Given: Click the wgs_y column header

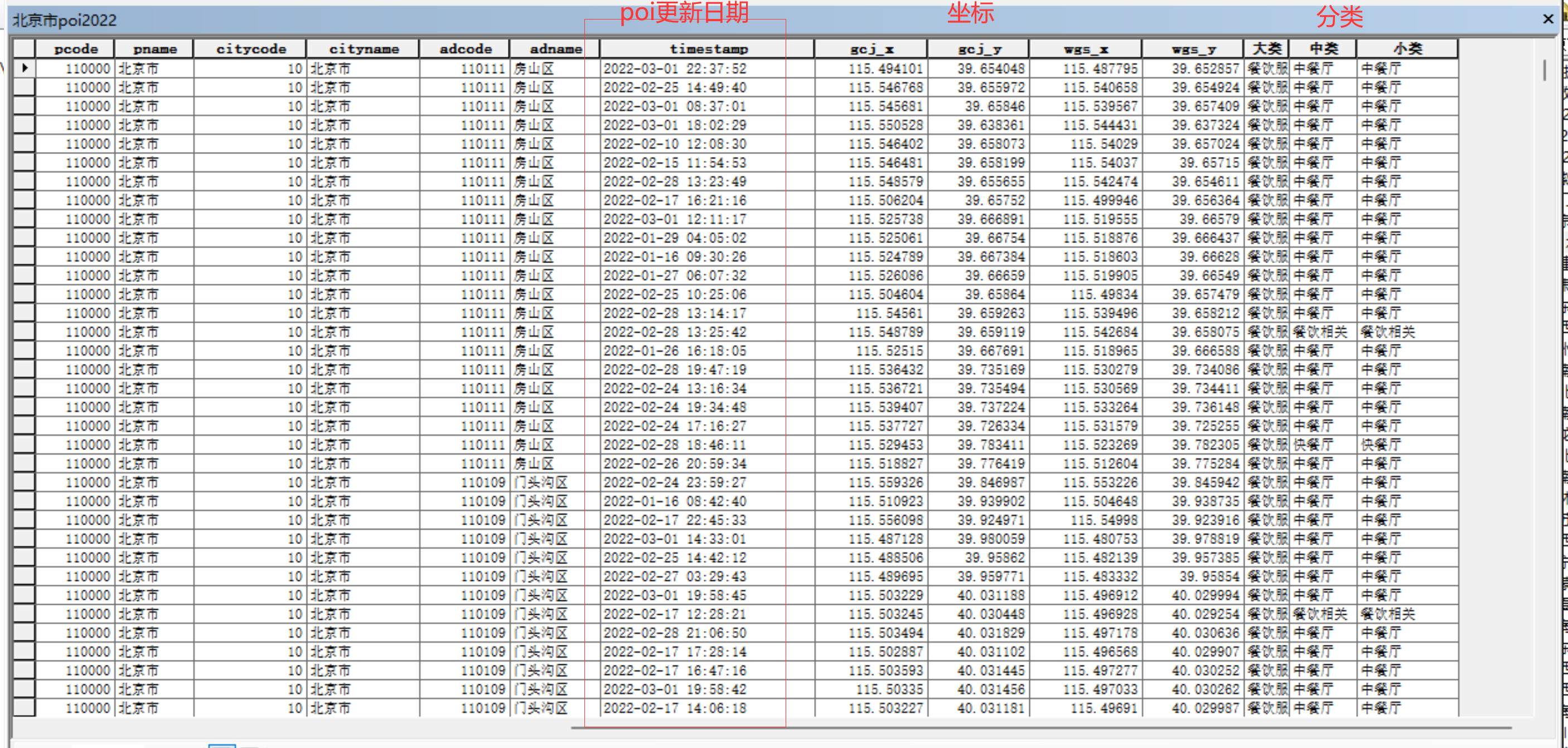Looking at the screenshot, I should [x=1193, y=48].
